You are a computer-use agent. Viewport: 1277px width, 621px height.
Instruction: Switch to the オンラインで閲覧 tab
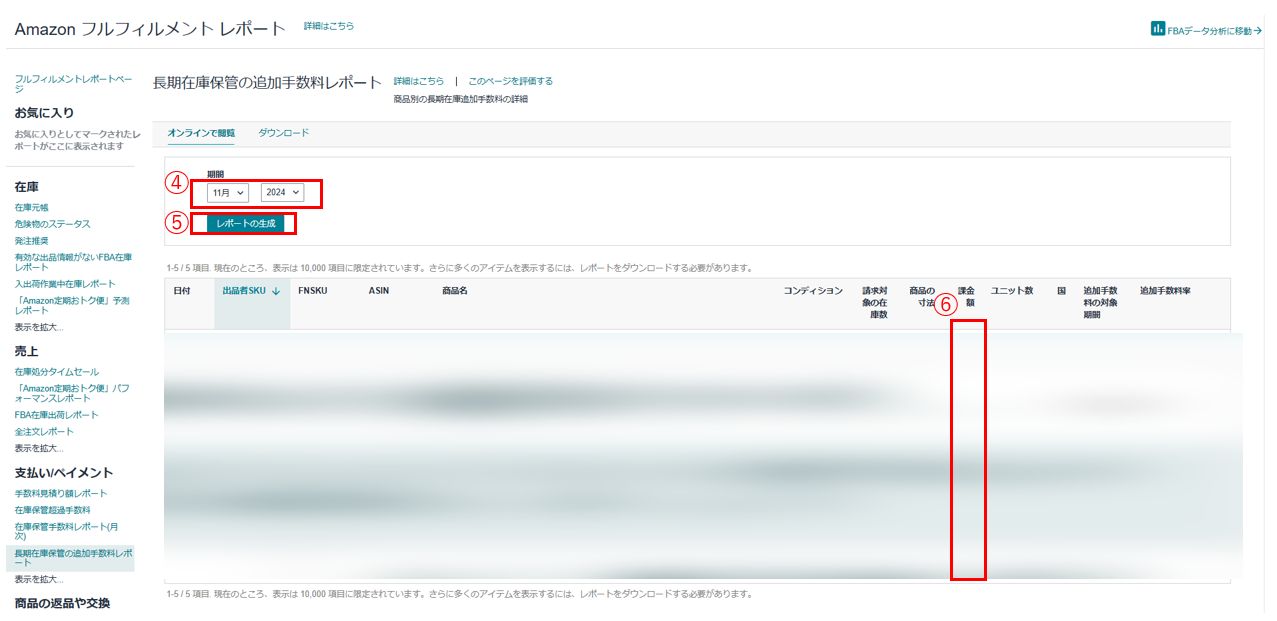tap(201, 133)
